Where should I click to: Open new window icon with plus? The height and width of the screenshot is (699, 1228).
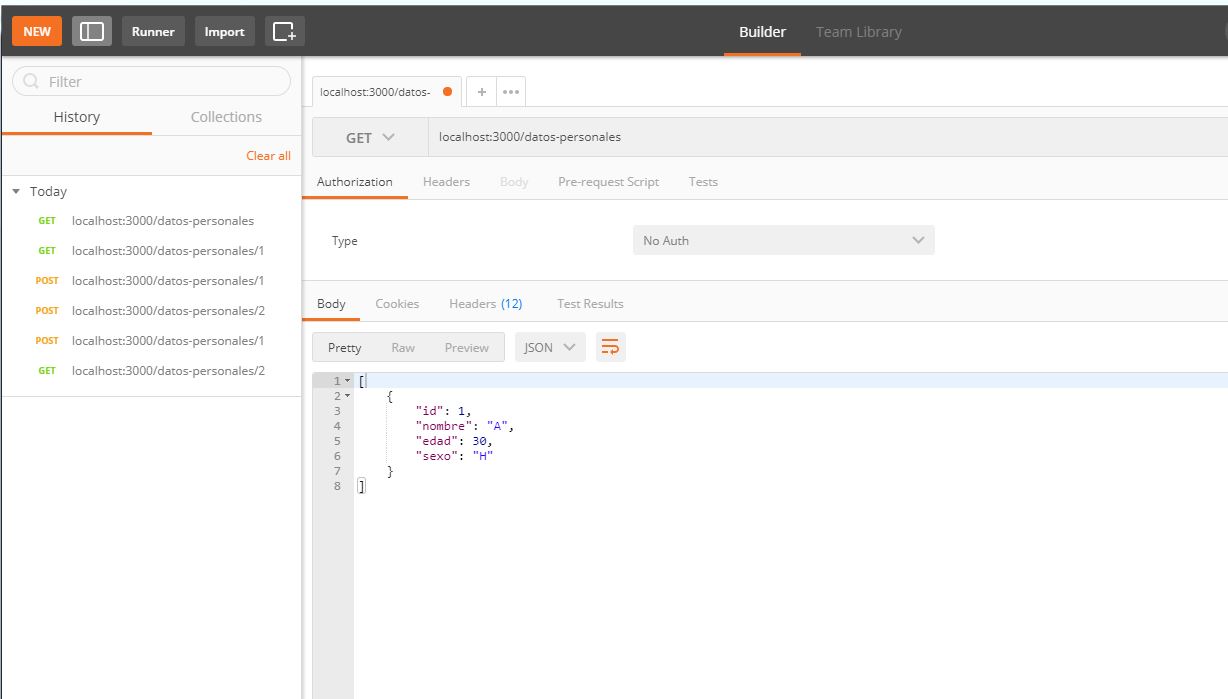point(284,31)
